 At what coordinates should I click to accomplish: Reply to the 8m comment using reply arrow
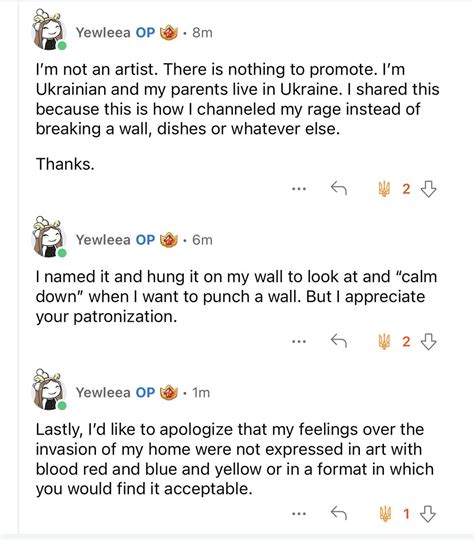339,189
